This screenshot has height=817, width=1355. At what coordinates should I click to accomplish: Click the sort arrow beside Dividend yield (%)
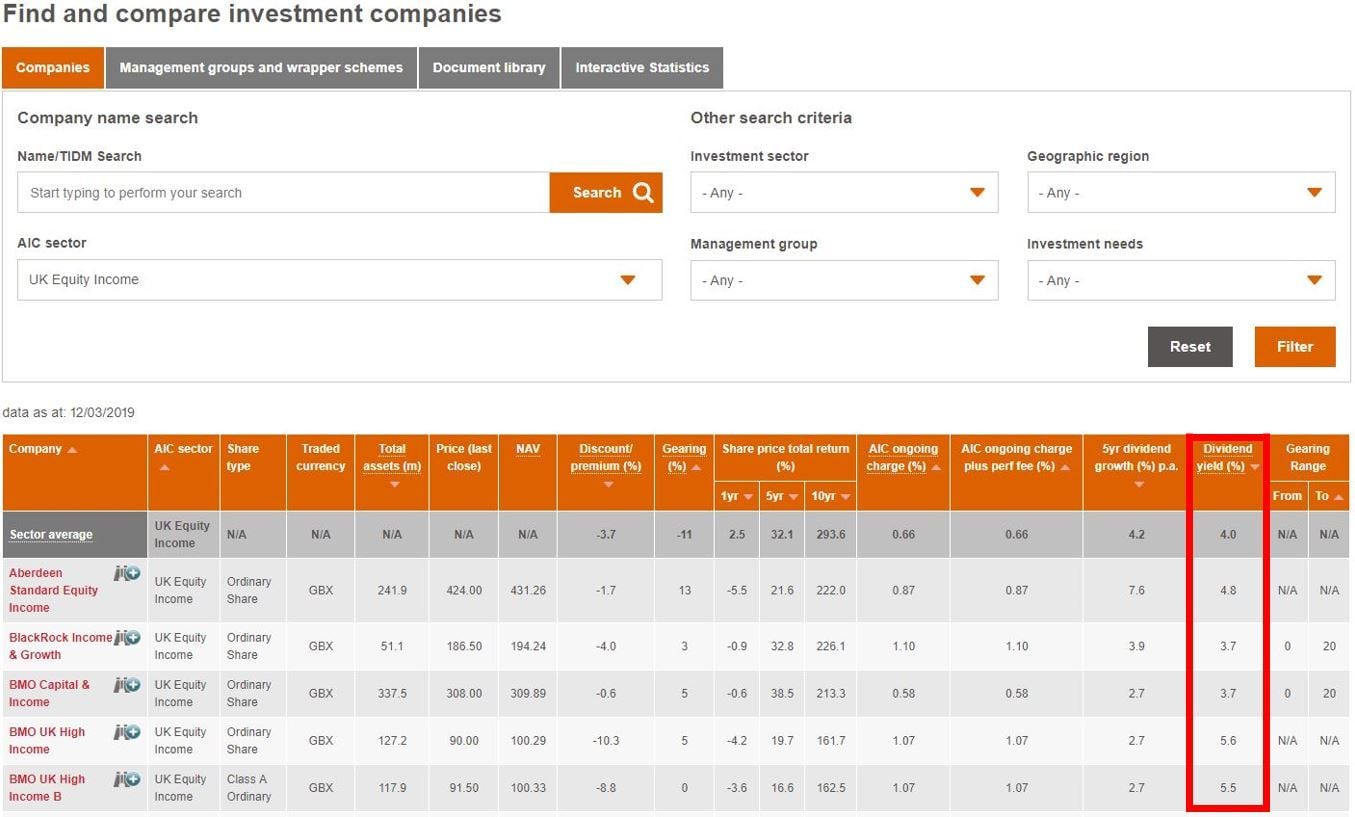(x=1255, y=467)
